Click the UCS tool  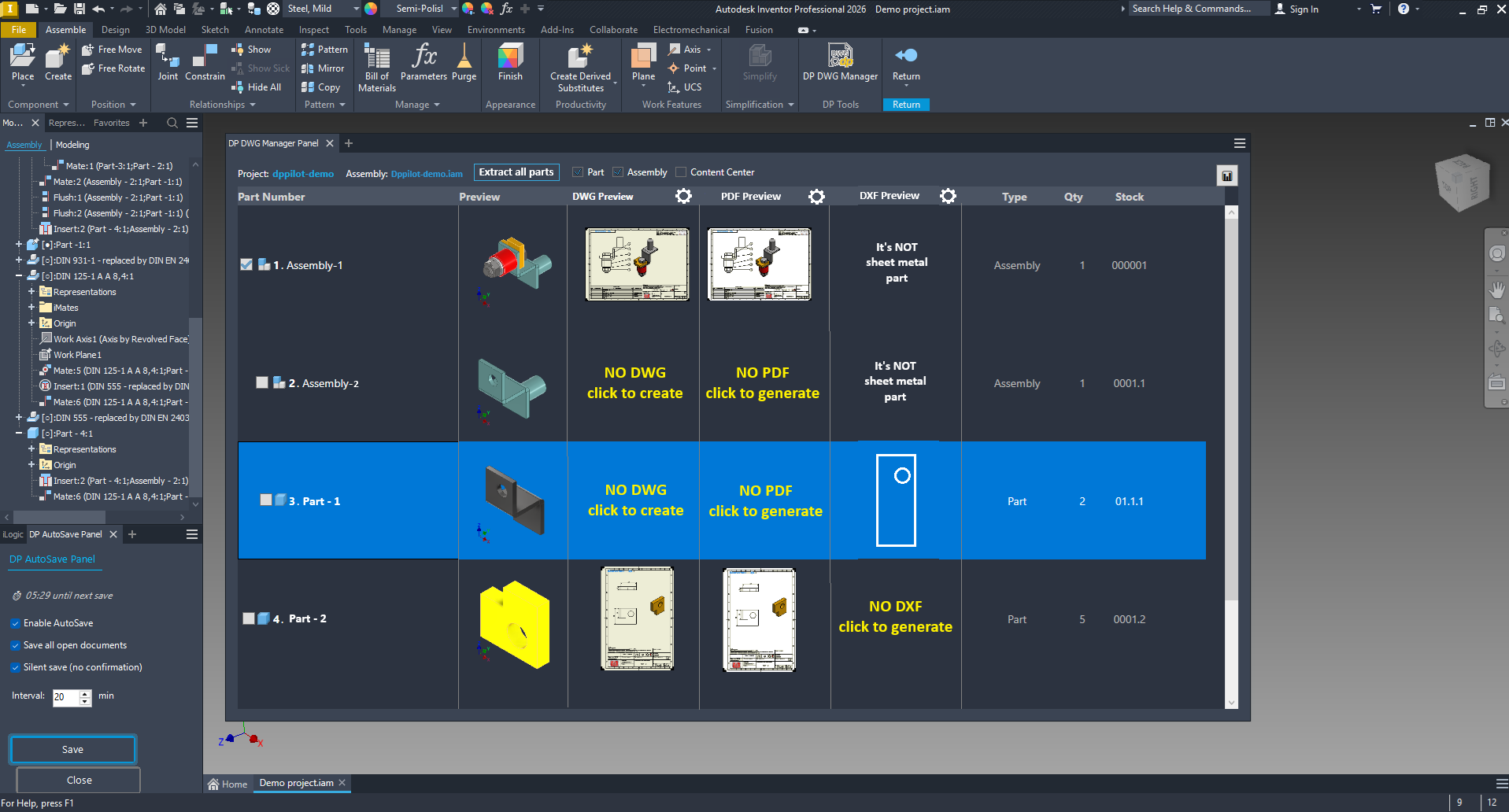tap(684, 87)
